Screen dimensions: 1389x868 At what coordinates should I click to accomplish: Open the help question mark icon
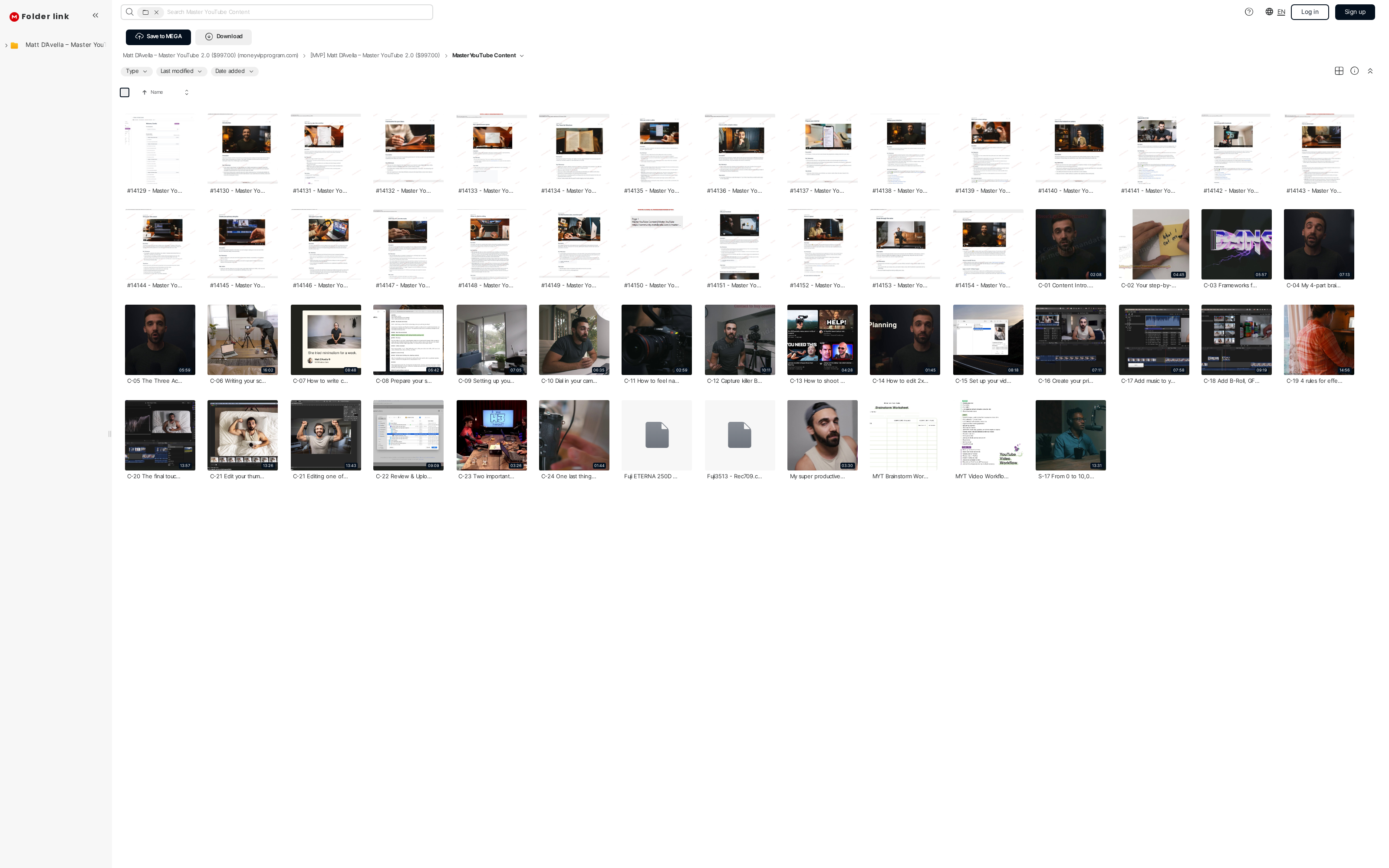[x=1248, y=12]
